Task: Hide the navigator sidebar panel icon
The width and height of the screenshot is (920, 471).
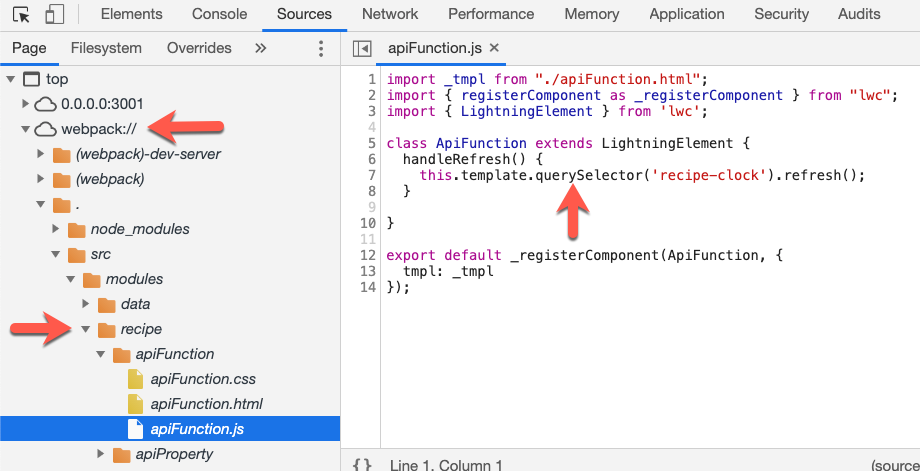Action: point(363,49)
